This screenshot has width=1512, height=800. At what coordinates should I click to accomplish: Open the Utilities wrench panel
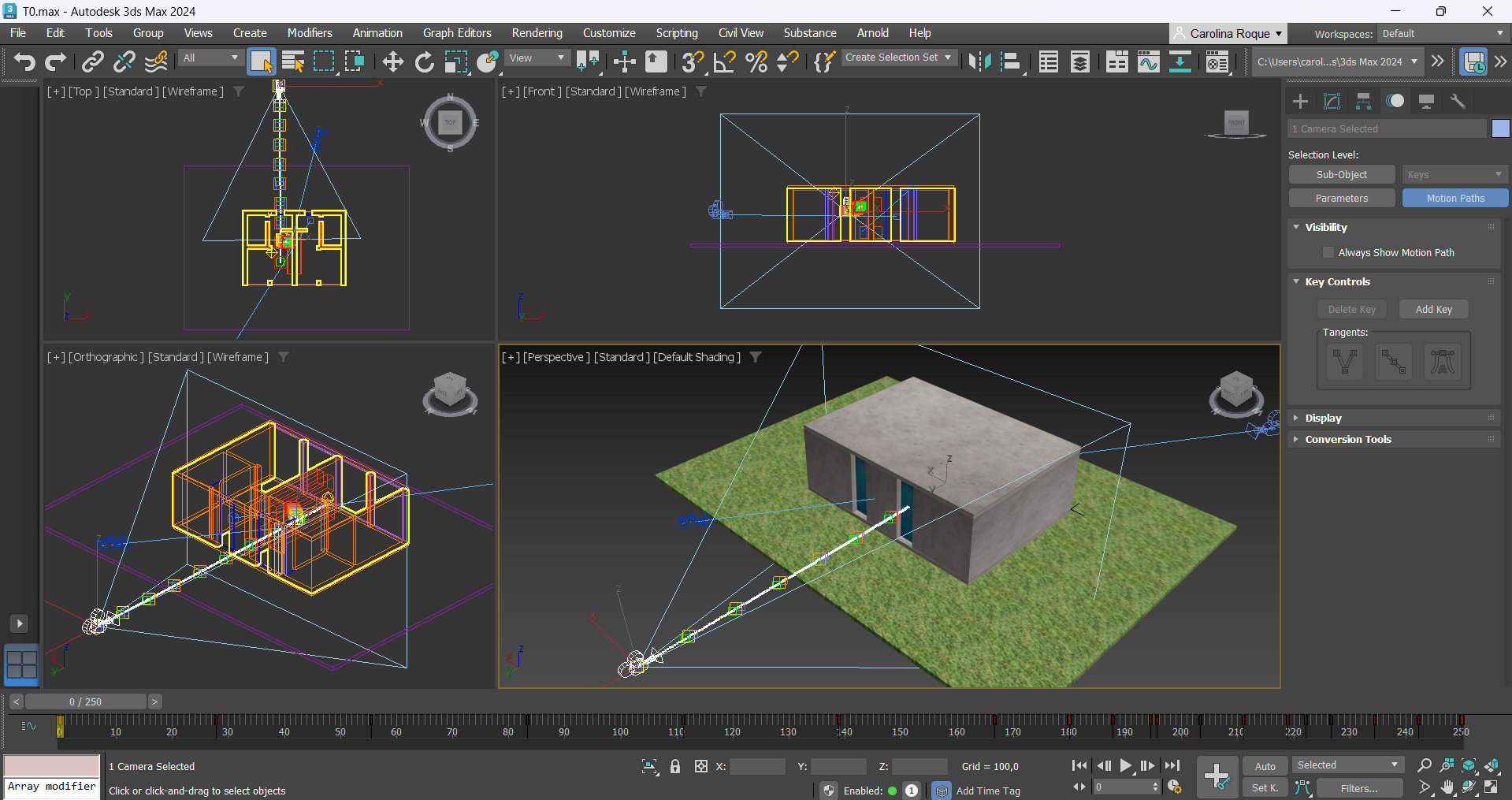[x=1458, y=101]
